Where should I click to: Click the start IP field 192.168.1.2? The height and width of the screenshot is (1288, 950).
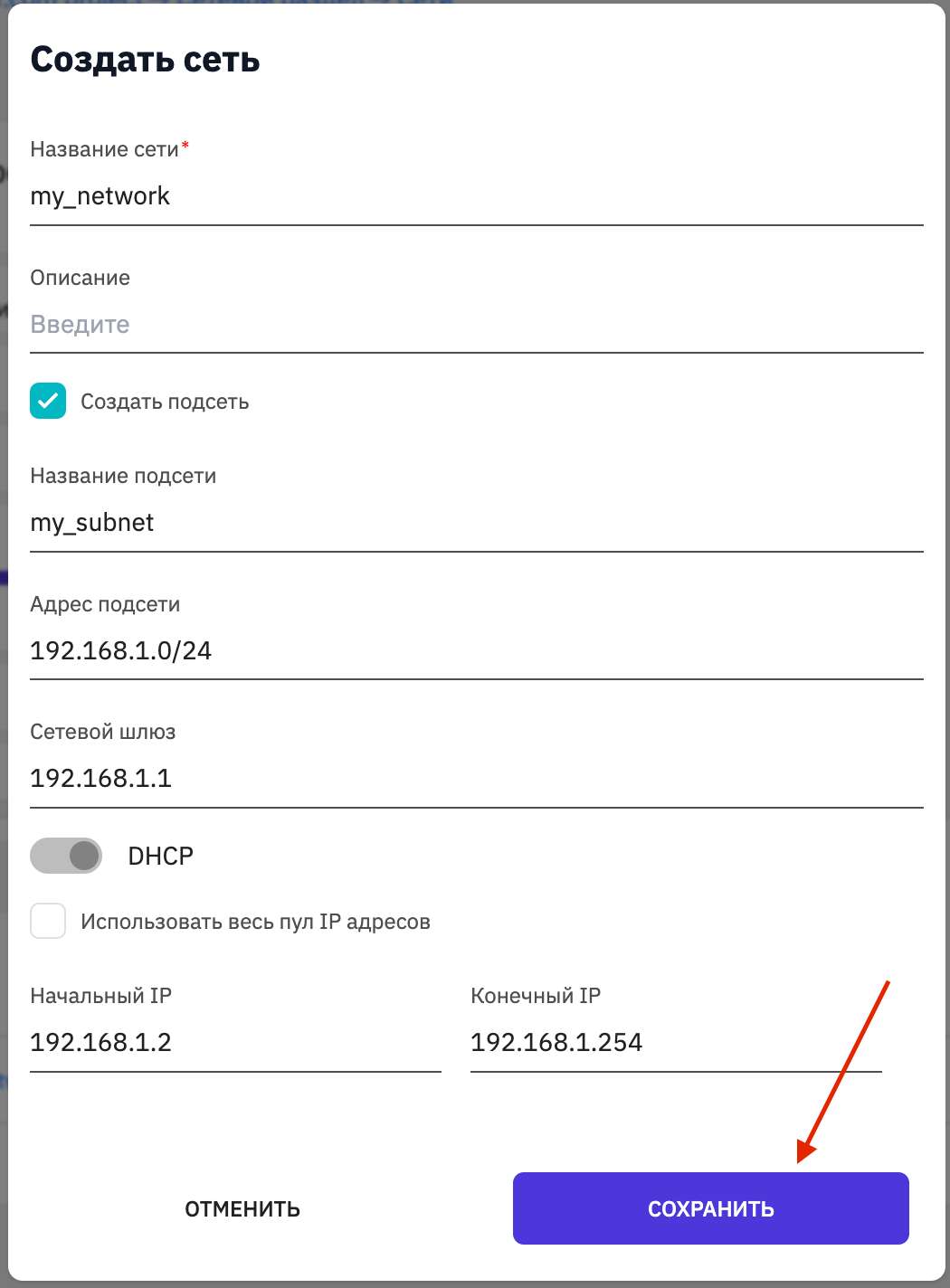pyautogui.click(x=235, y=1043)
